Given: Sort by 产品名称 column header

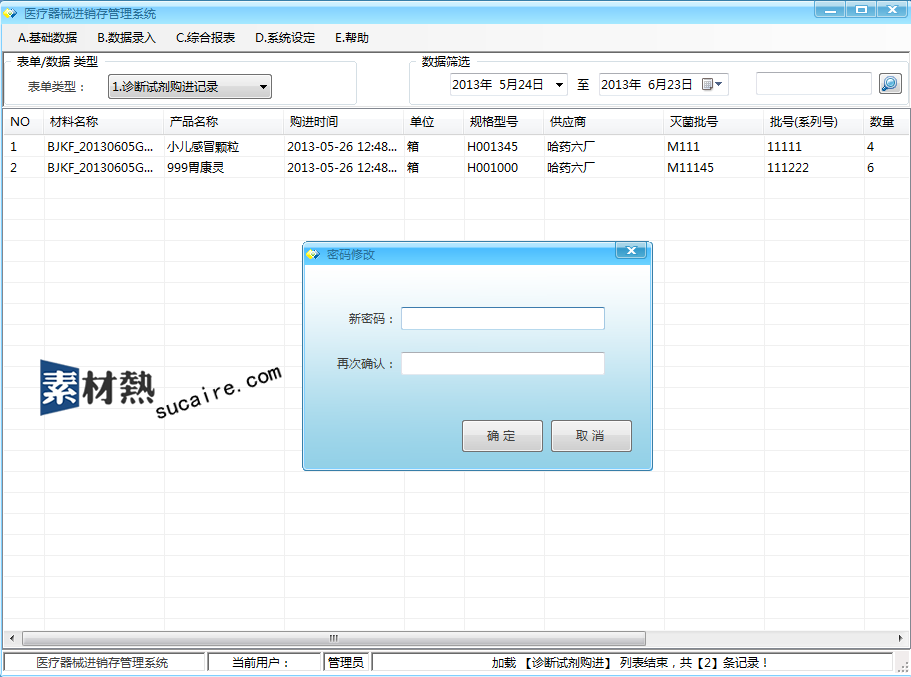Looking at the screenshot, I should [x=224, y=122].
